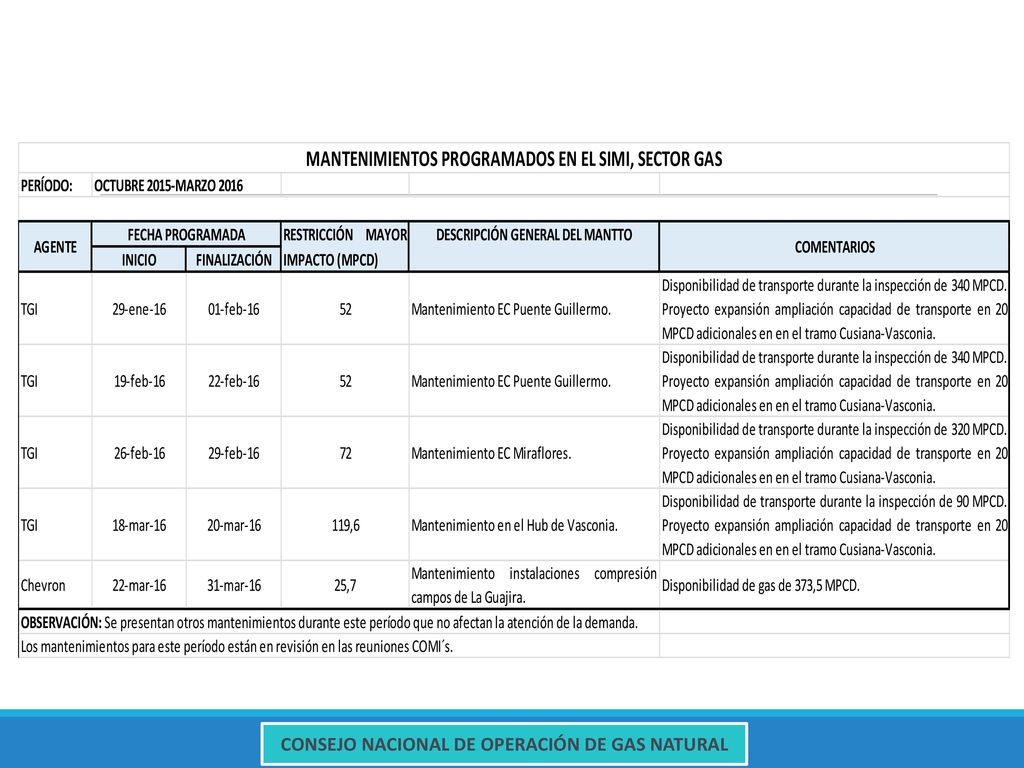Select the start date 18-mar-16
Viewport: 1024px width, 768px height.
point(139,525)
